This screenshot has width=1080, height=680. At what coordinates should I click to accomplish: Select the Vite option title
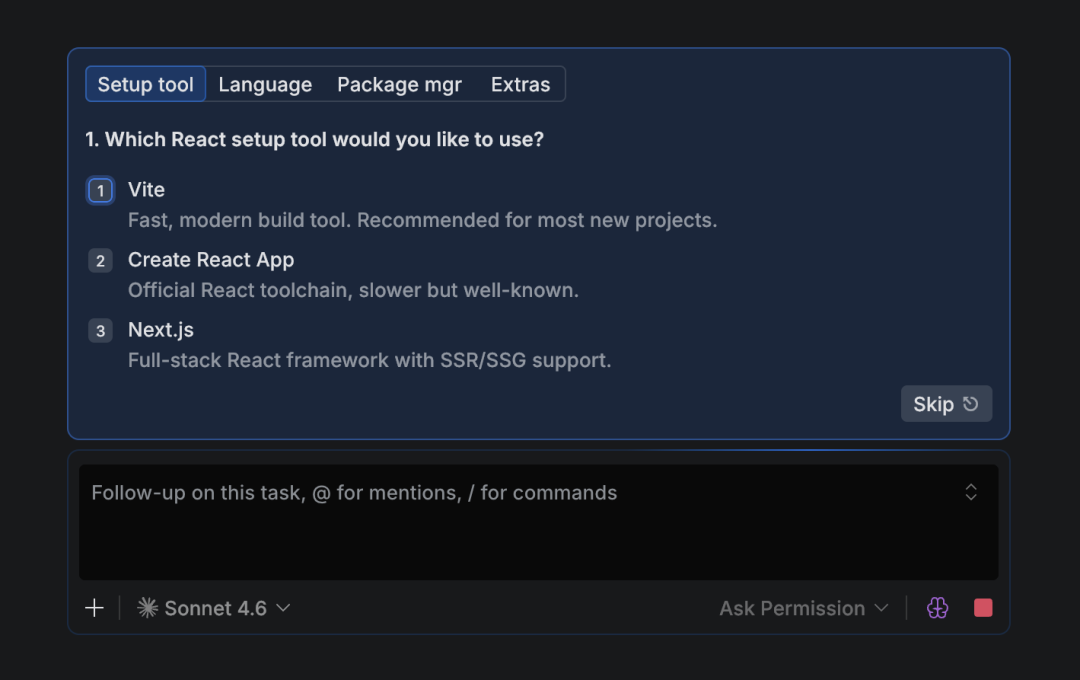pyautogui.click(x=146, y=190)
